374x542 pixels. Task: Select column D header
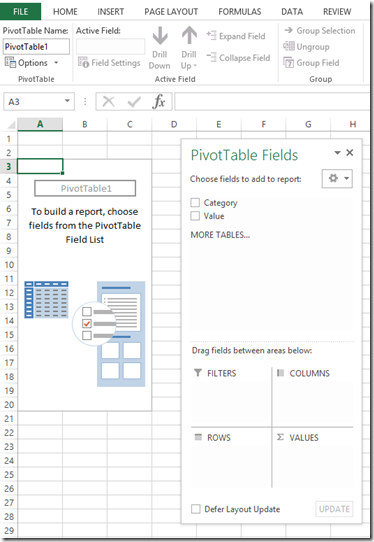(x=174, y=124)
